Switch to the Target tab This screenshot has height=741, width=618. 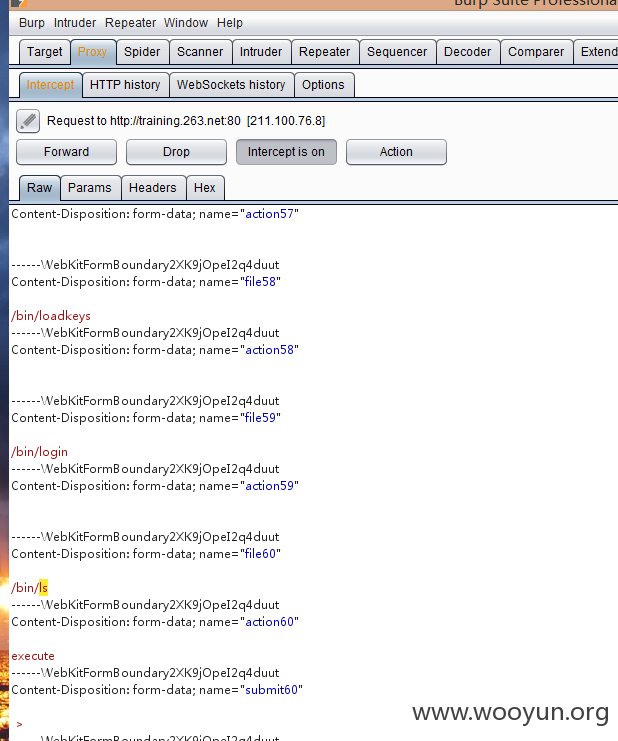coord(44,52)
